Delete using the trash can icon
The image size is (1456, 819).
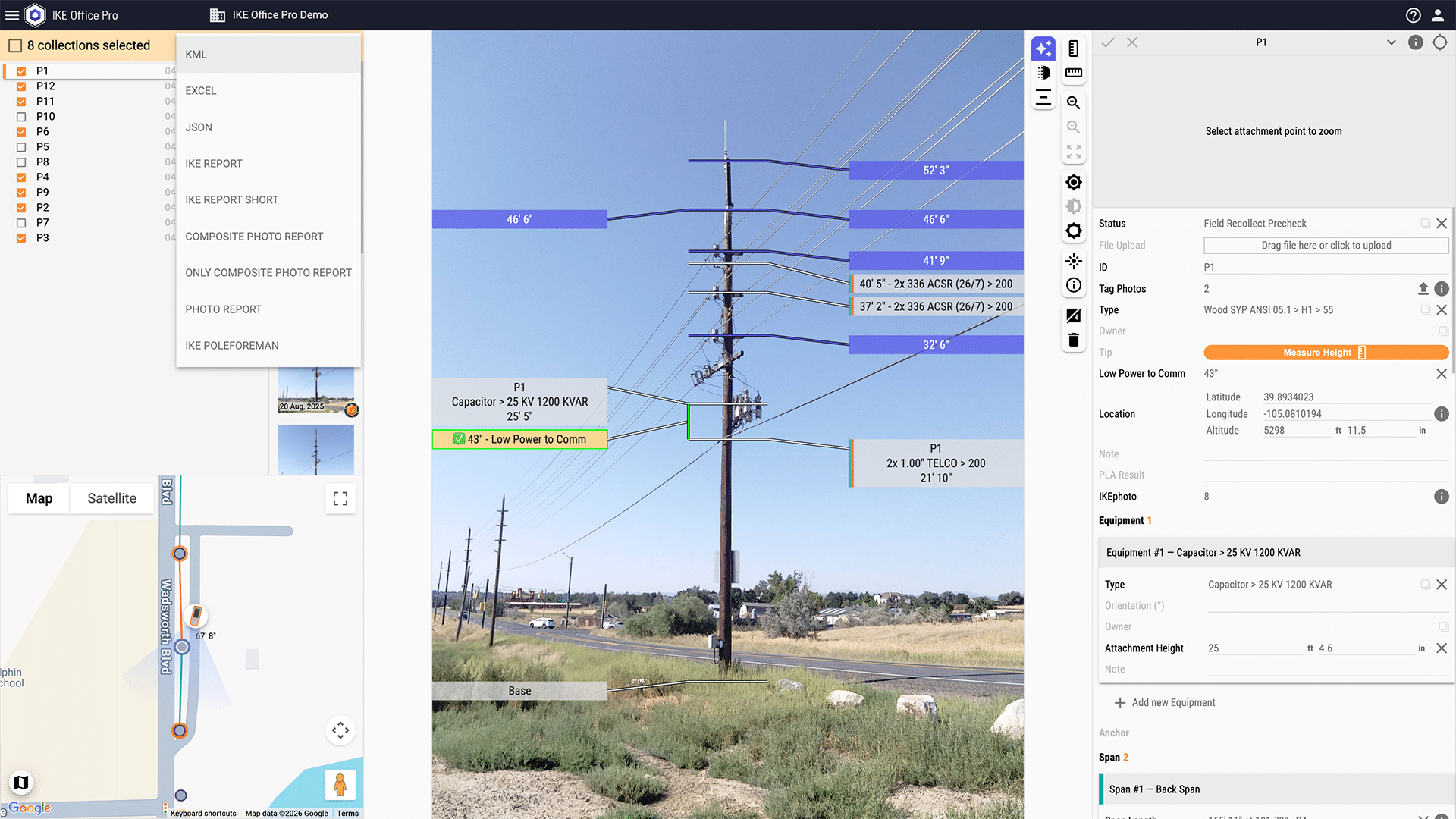click(1074, 340)
